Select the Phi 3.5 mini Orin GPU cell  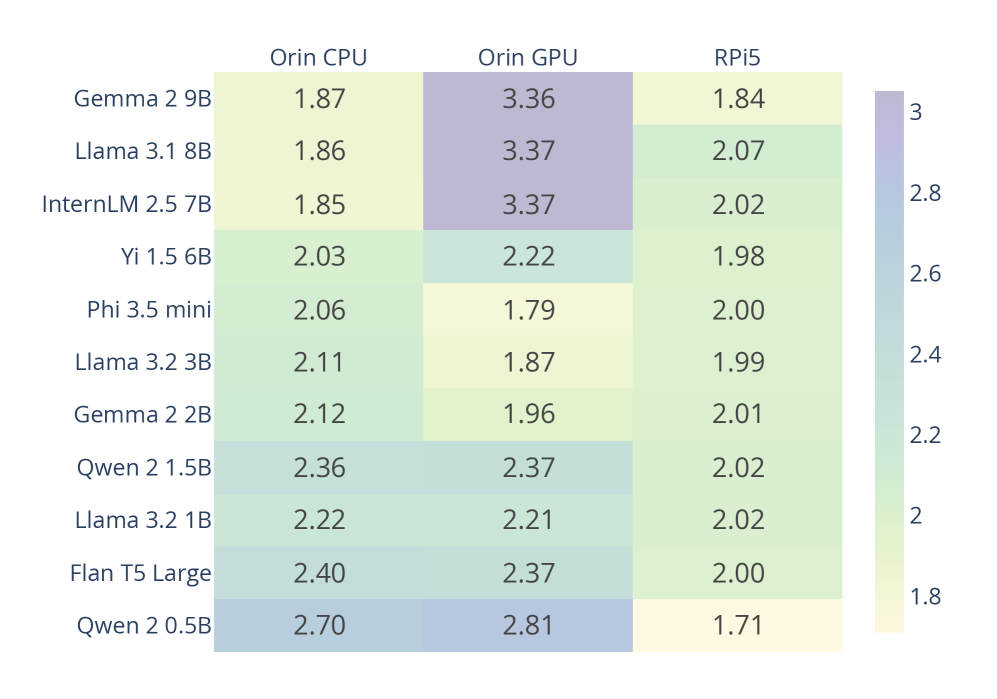[x=528, y=309]
